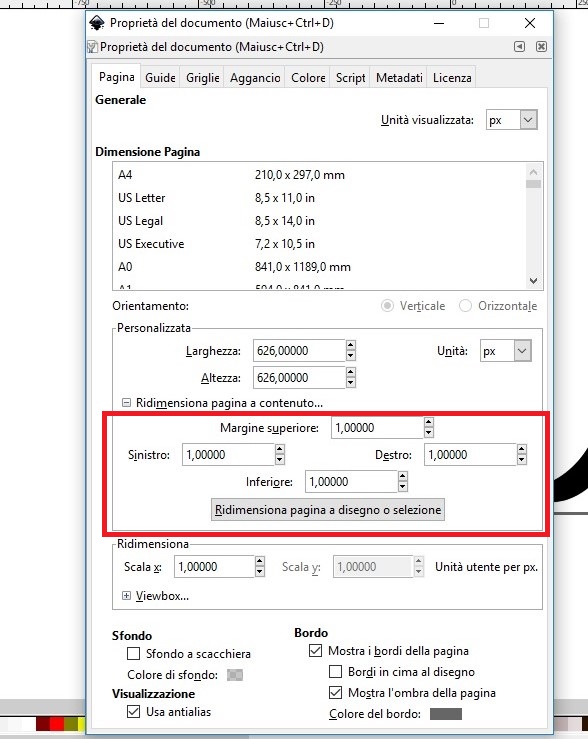Click the Larghezza input field
588x739 pixels.
[x=299, y=351]
